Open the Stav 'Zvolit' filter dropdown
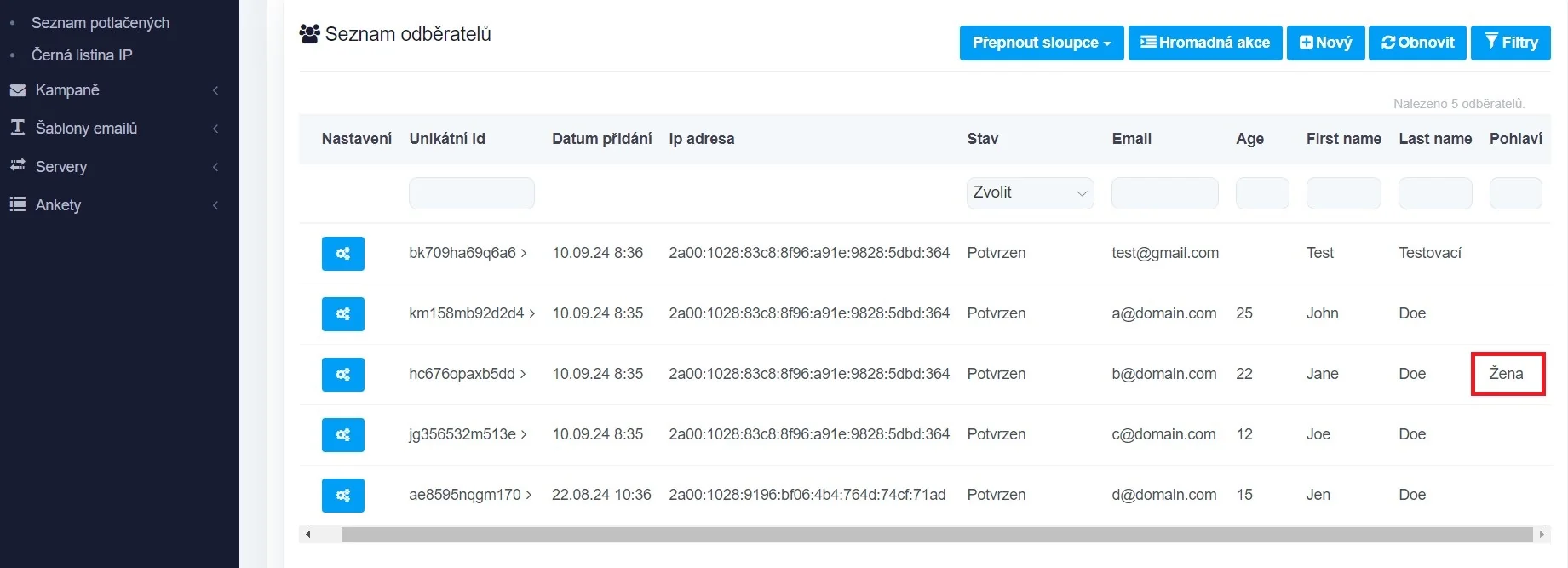This screenshot has width=1568, height=568. (x=1030, y=193)
